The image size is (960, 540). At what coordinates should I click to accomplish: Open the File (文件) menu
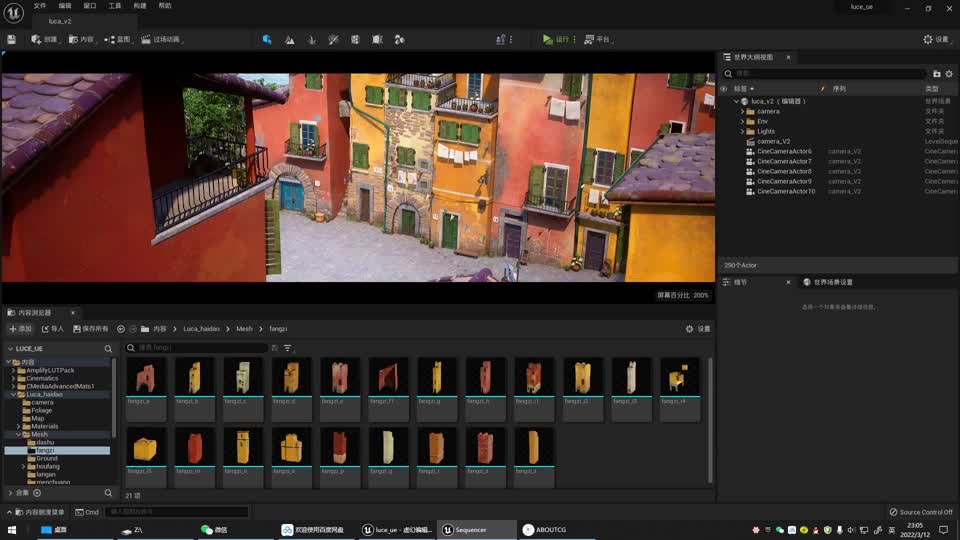click(x=40, y=6)
